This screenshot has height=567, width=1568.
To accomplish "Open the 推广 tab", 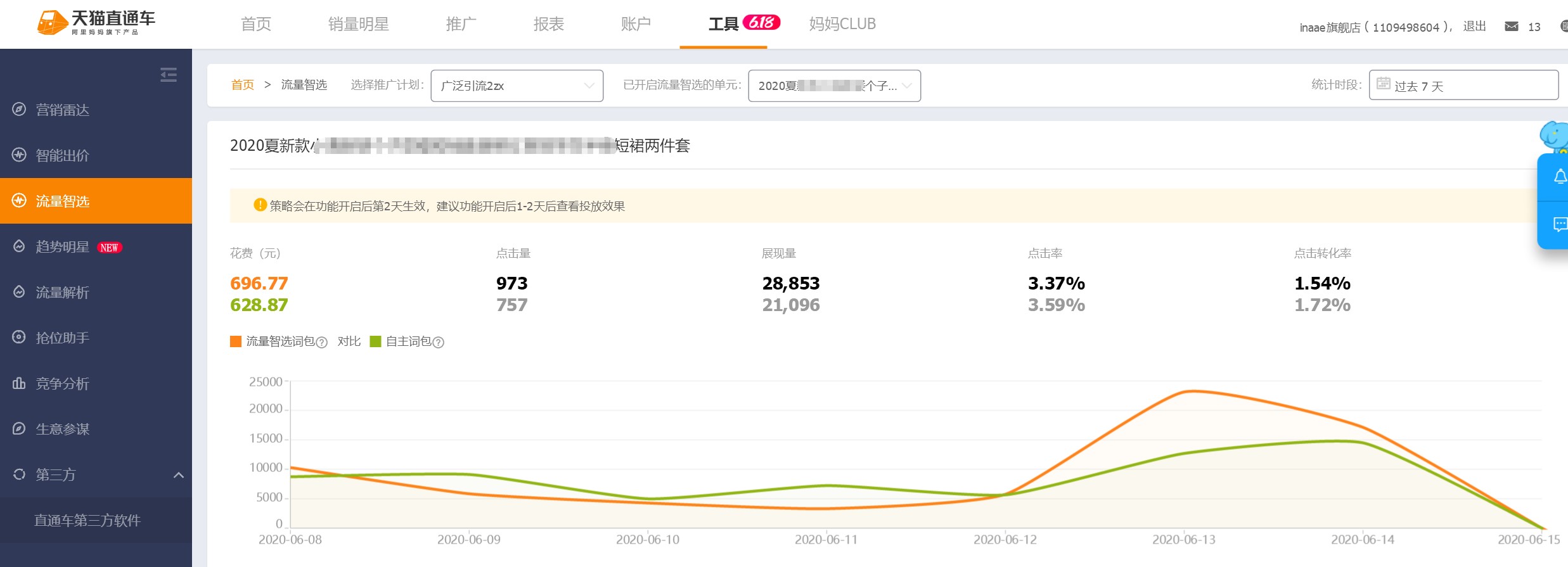I will pos(461,24).
